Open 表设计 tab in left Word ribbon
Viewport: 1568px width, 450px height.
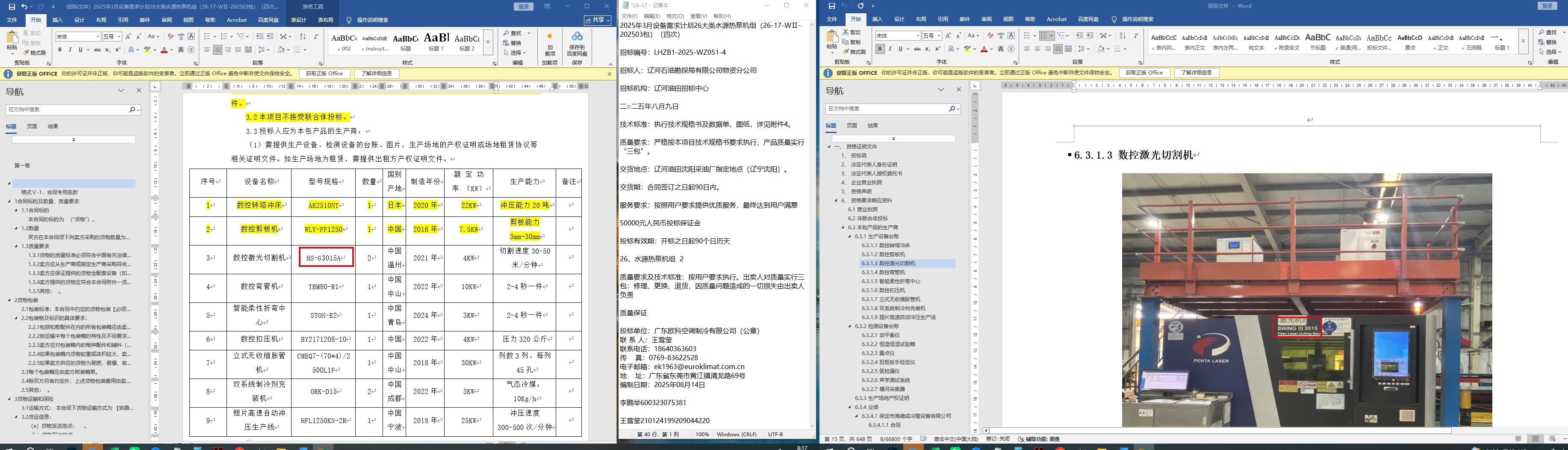[x=298, y=20]
